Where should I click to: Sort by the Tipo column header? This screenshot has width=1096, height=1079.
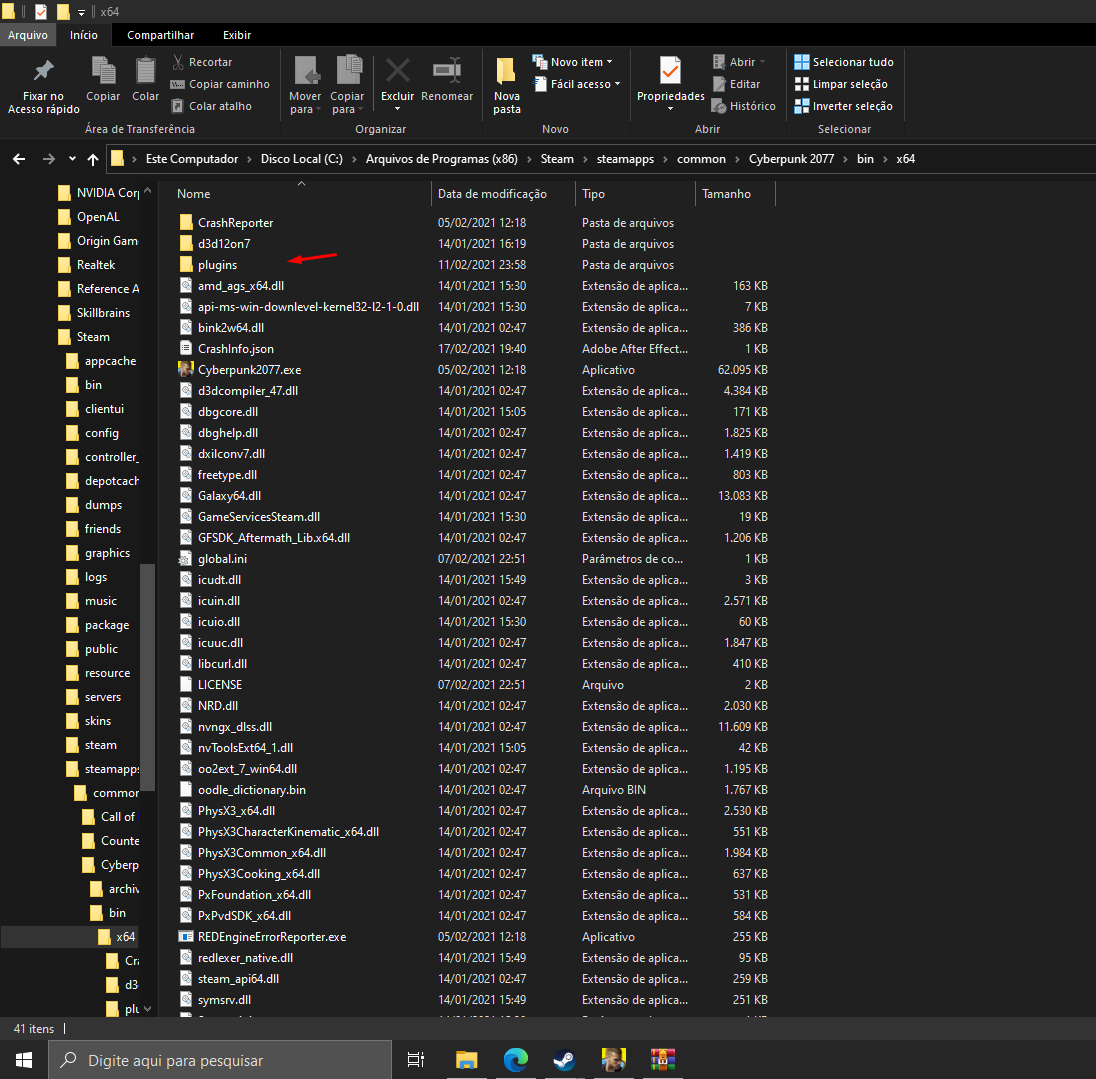click(593, 194)
